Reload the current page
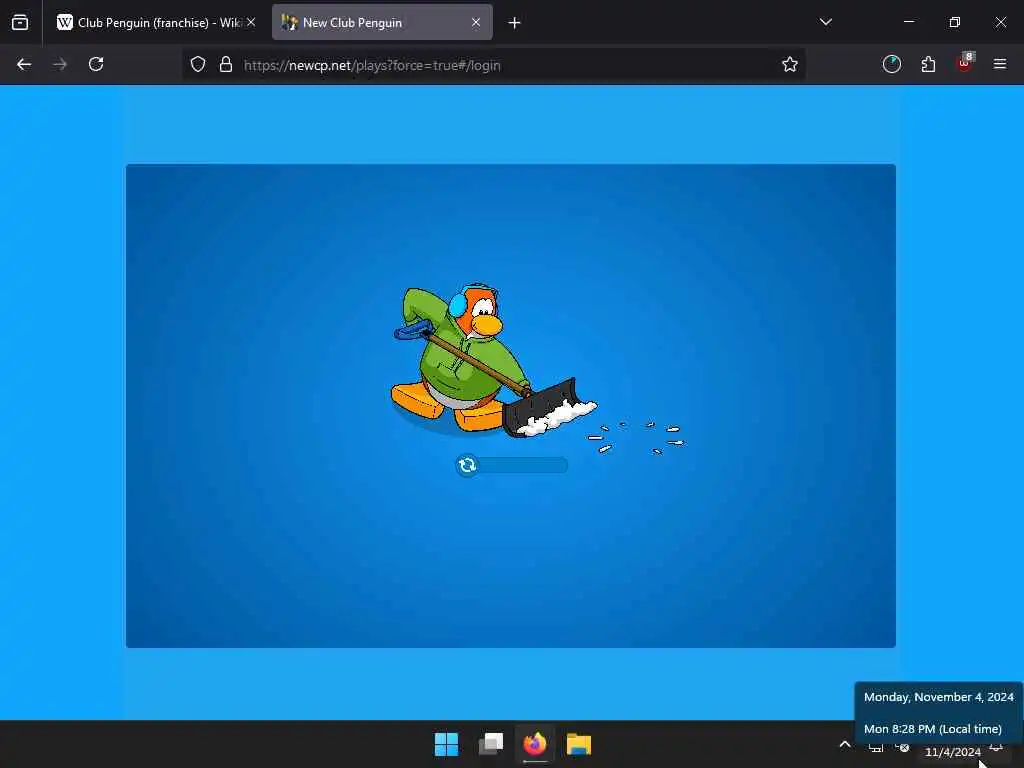1024x768 pixels. 96,64
